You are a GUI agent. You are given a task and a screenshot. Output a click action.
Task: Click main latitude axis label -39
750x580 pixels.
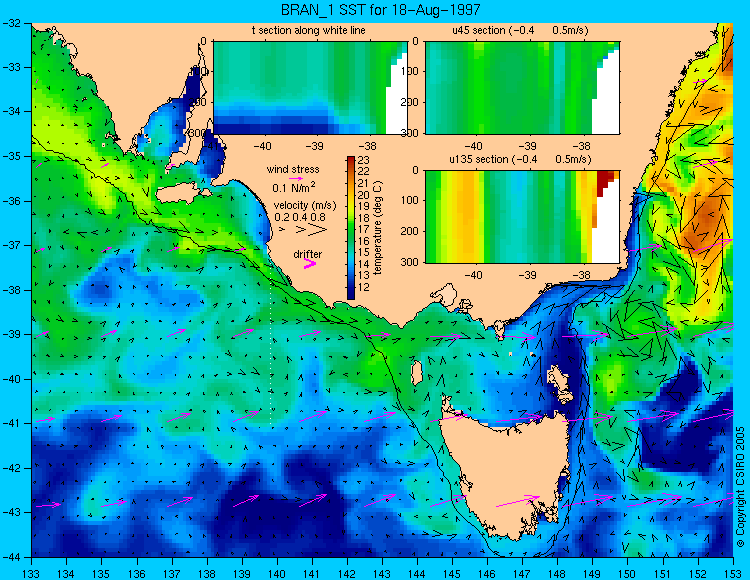click(11, 335)
